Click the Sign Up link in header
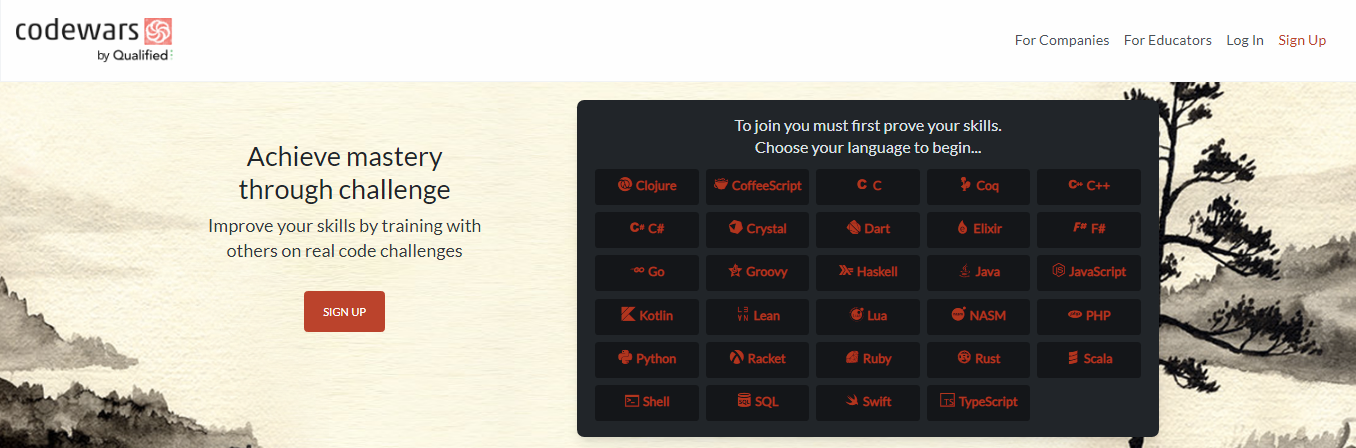Screen dimensions: 1356x448 click(1302, 40)
